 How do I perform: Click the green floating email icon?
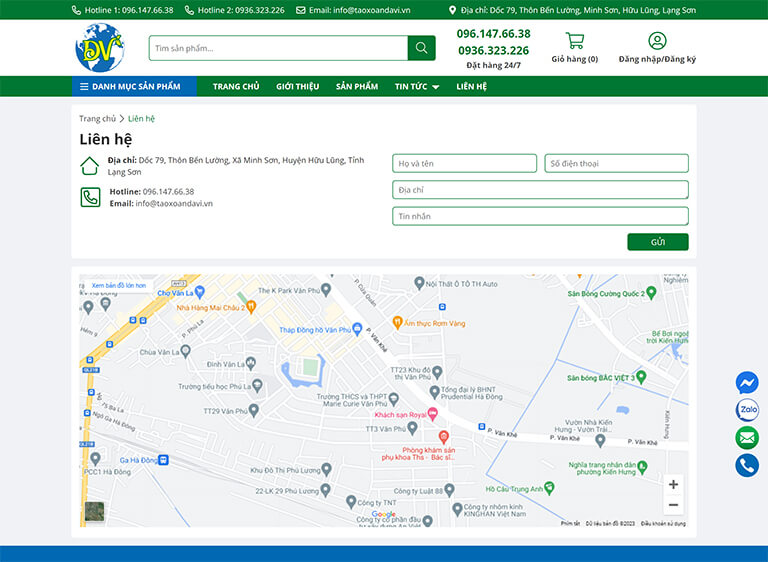tap(747, 438)
